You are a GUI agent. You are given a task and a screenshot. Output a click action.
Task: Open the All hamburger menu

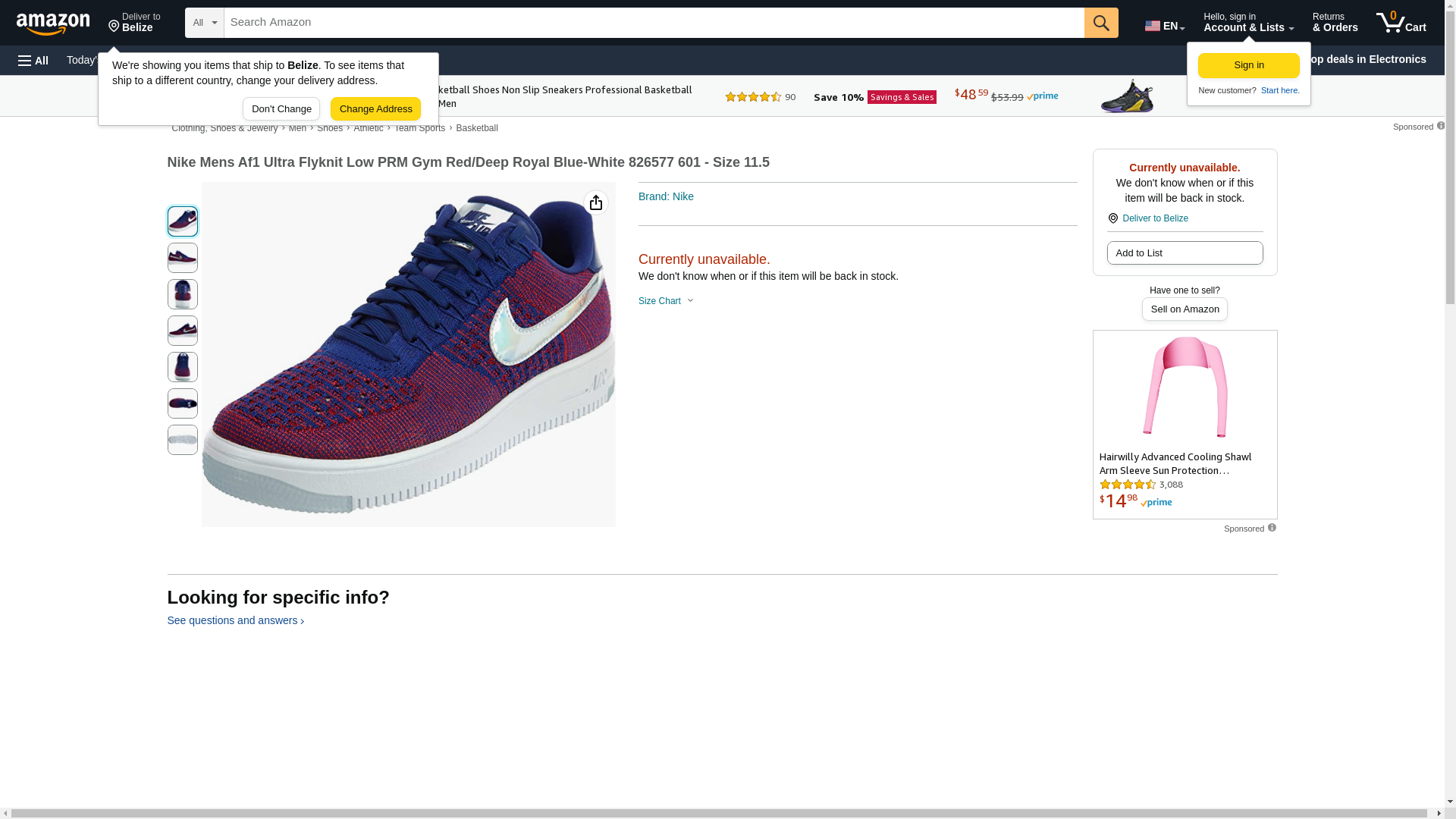(33, 60)
